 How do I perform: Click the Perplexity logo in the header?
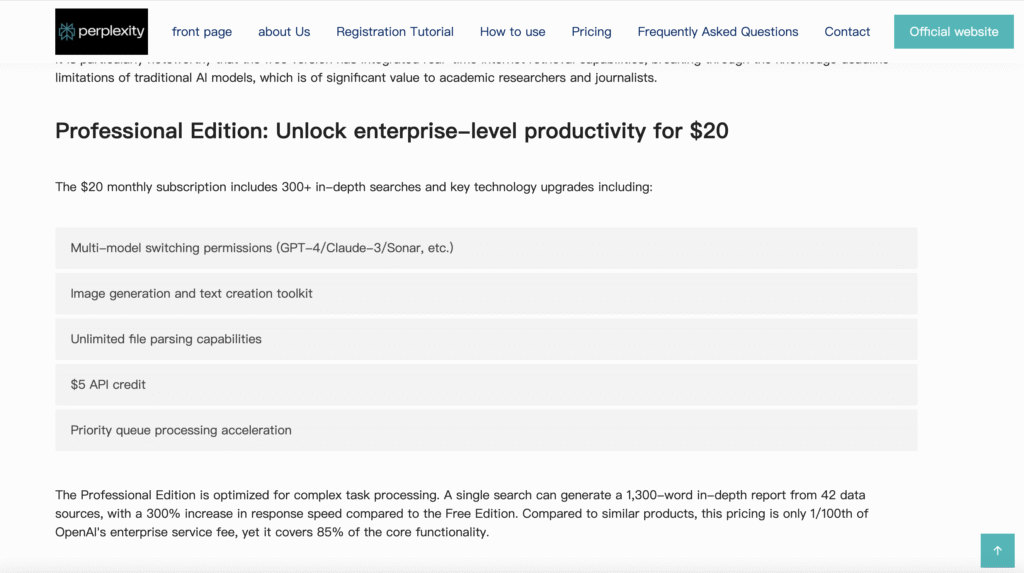click(101, 31)
